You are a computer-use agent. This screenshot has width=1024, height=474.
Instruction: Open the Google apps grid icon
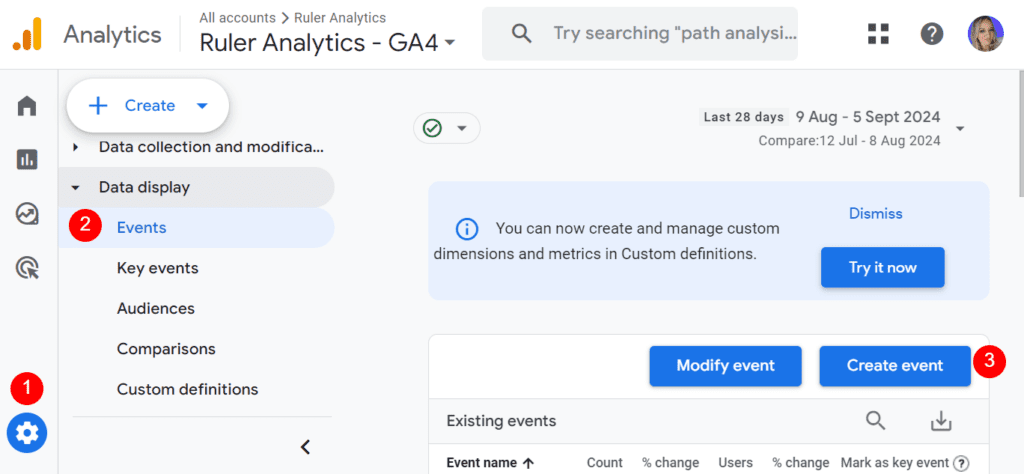point(878,34)
